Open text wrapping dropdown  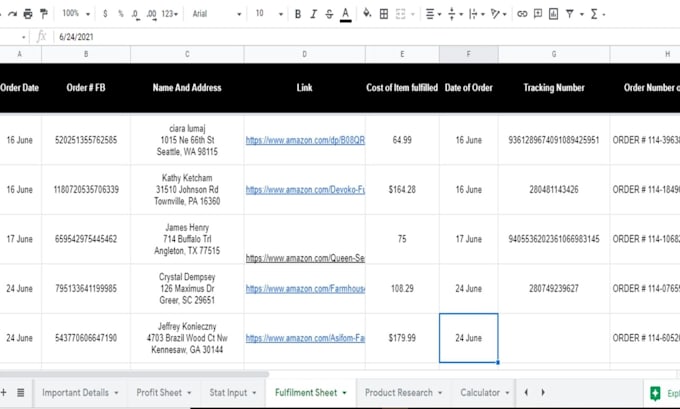tap(476, 14)
